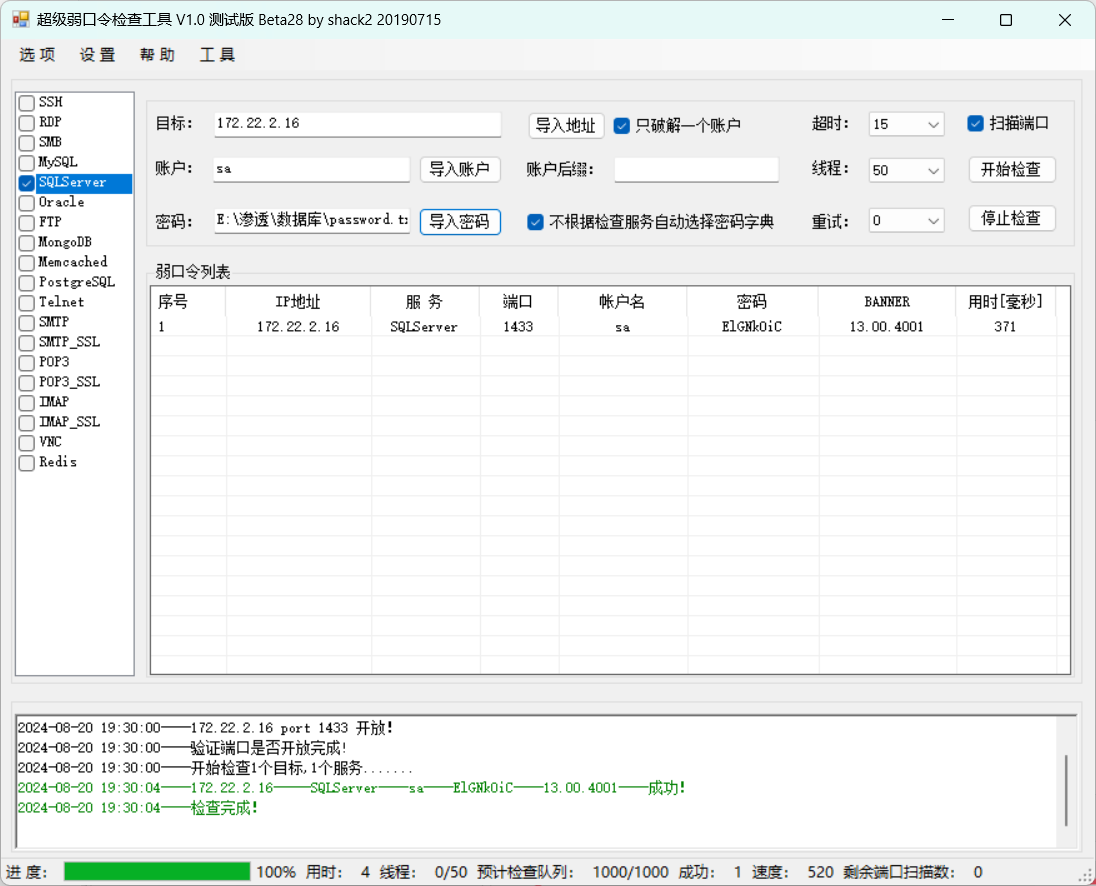This screenshot has height=886, width=1096.
Task: Uncheck the SQLServer service checkbox
Action: pos(27,183)
